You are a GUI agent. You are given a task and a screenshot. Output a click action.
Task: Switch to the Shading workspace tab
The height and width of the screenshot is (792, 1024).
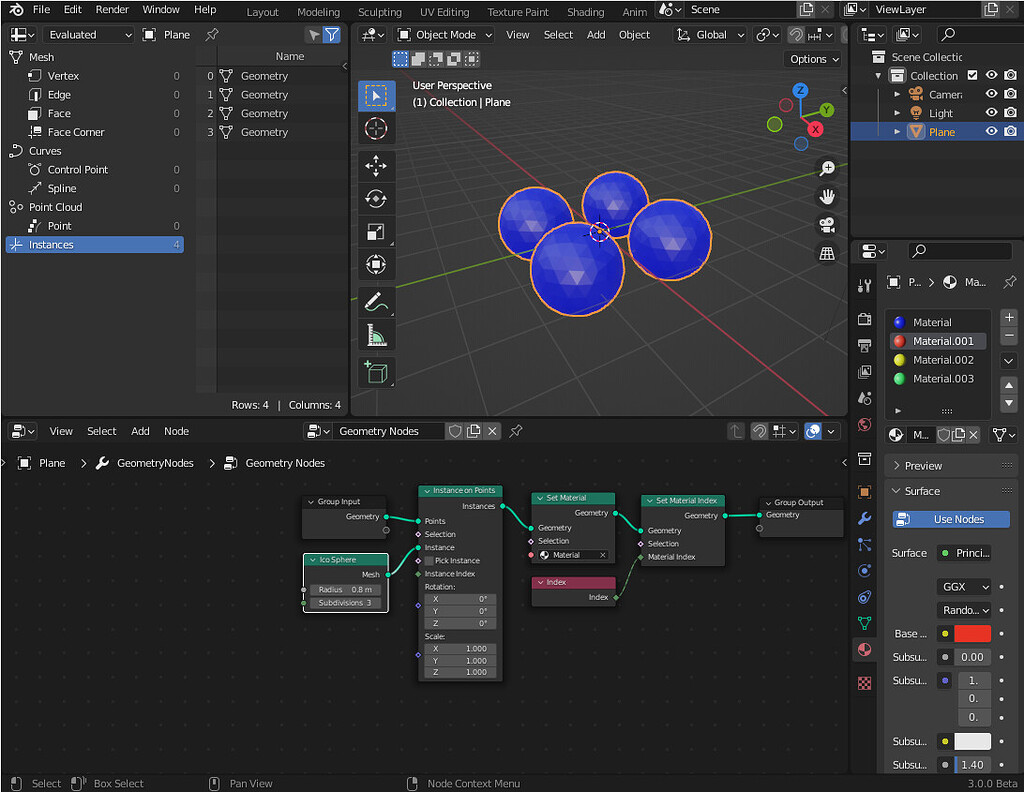click(586, 12)
